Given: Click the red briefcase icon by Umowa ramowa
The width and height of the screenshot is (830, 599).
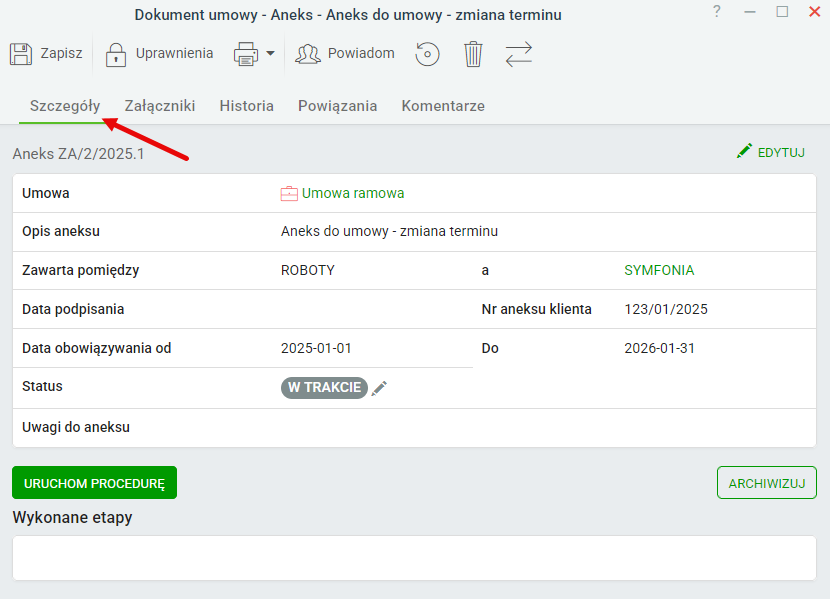Looking at the screenshot, I should coord(289,194).
